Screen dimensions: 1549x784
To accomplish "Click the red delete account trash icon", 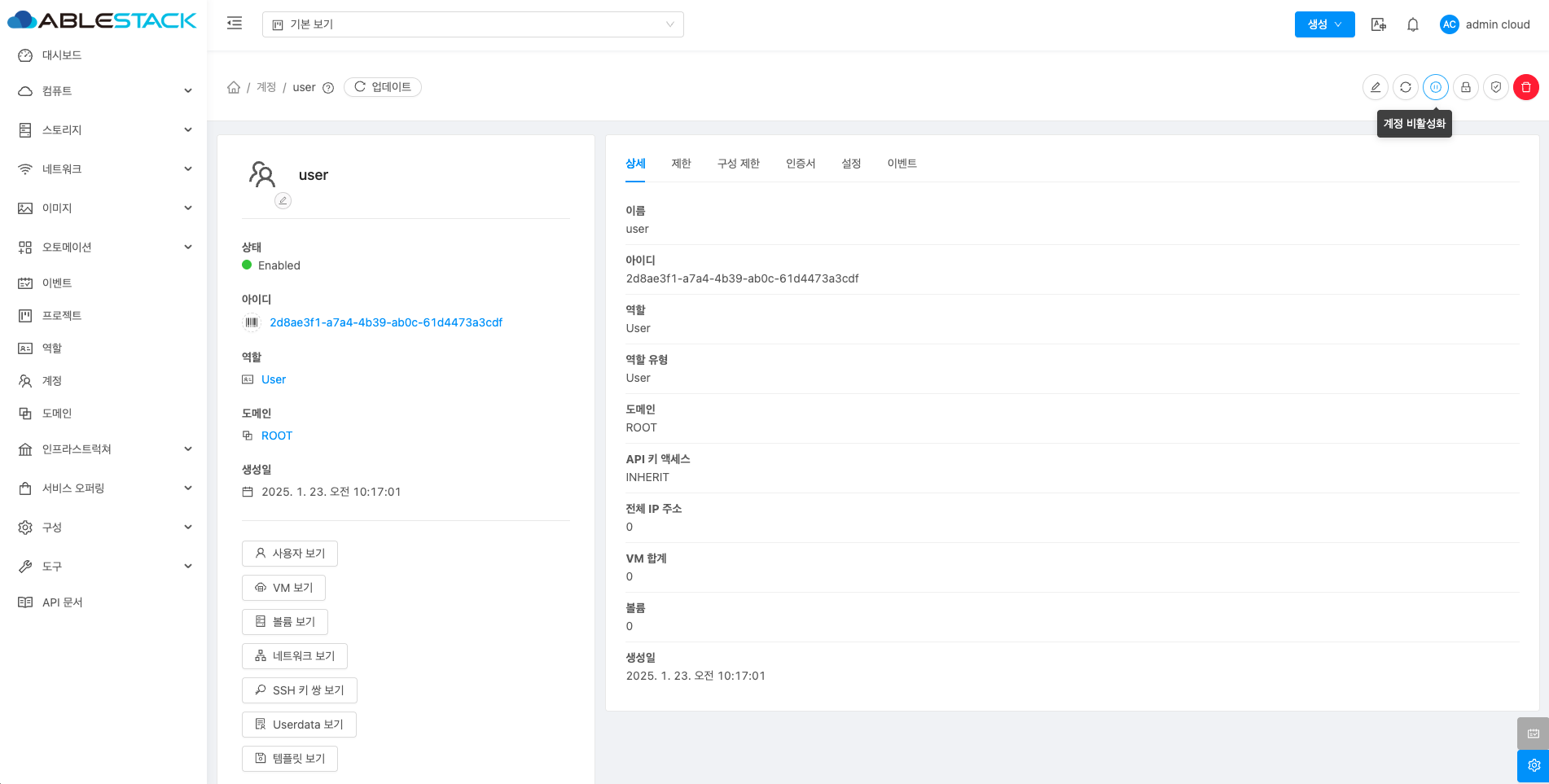I will coord(1525,87).
